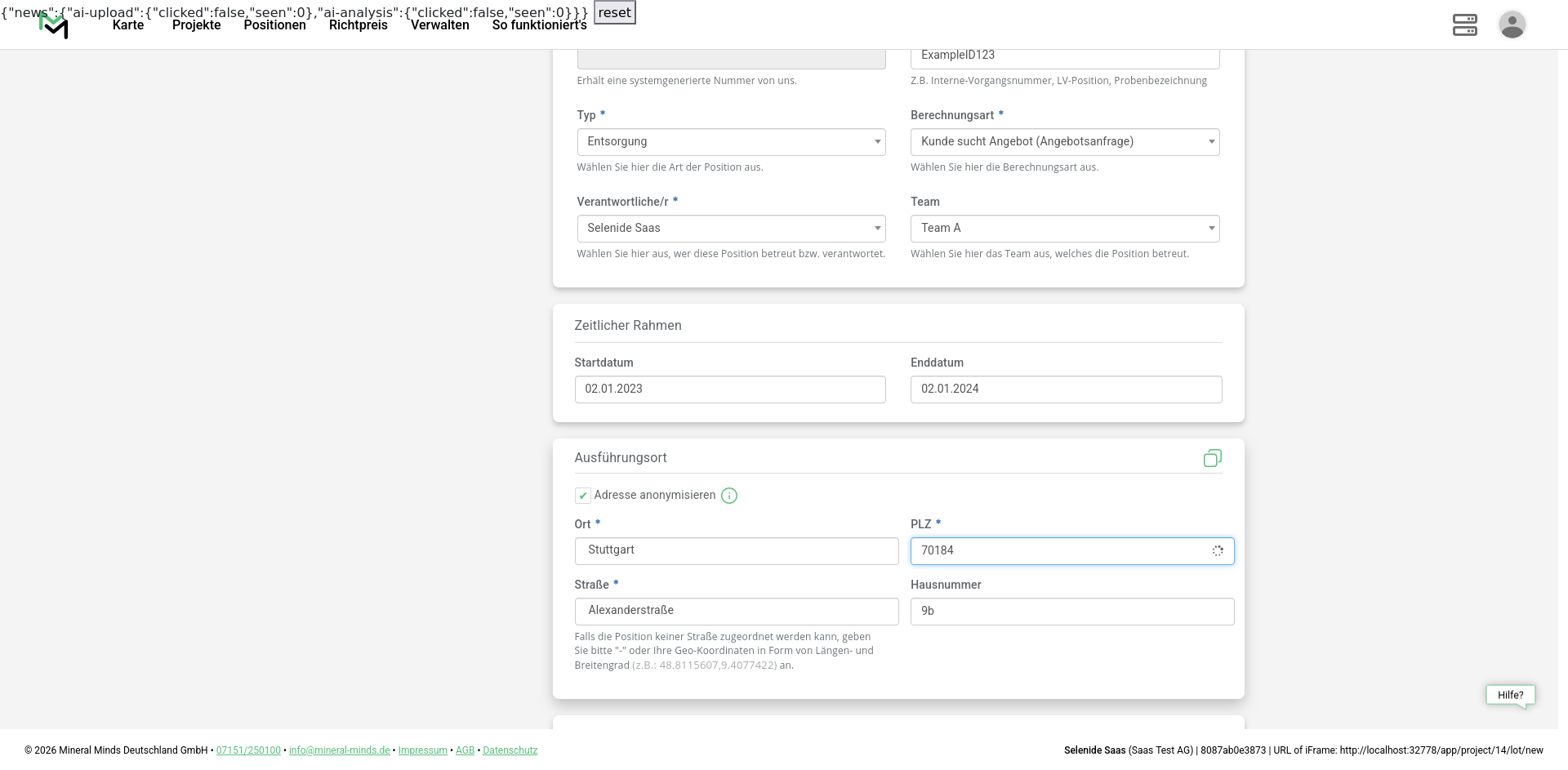Image resolution: width=1568 pixels, height=770 pixels.
Task: Click the Hausnummer field containing 9b
Action: point(1071,612)
